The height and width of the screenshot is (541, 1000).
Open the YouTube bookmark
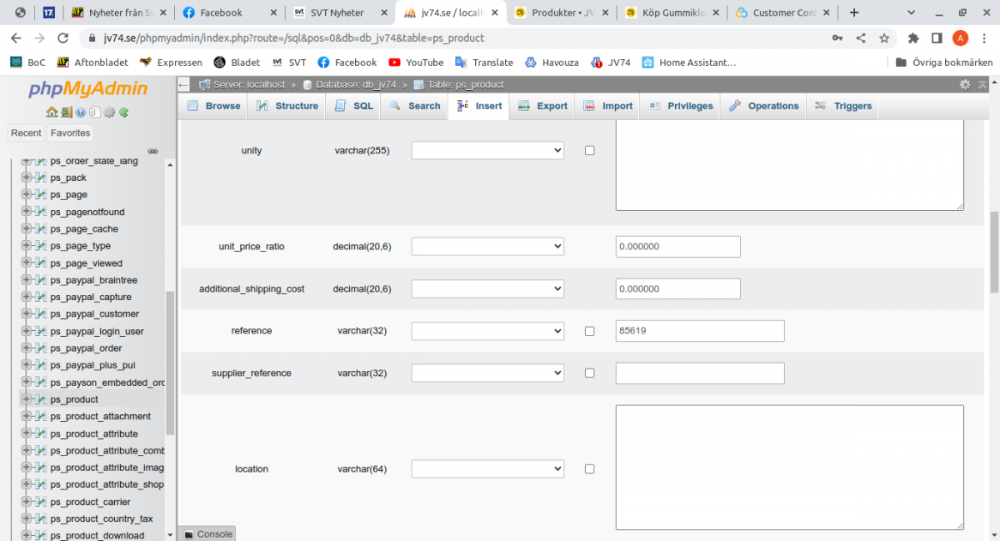(416, 63)
